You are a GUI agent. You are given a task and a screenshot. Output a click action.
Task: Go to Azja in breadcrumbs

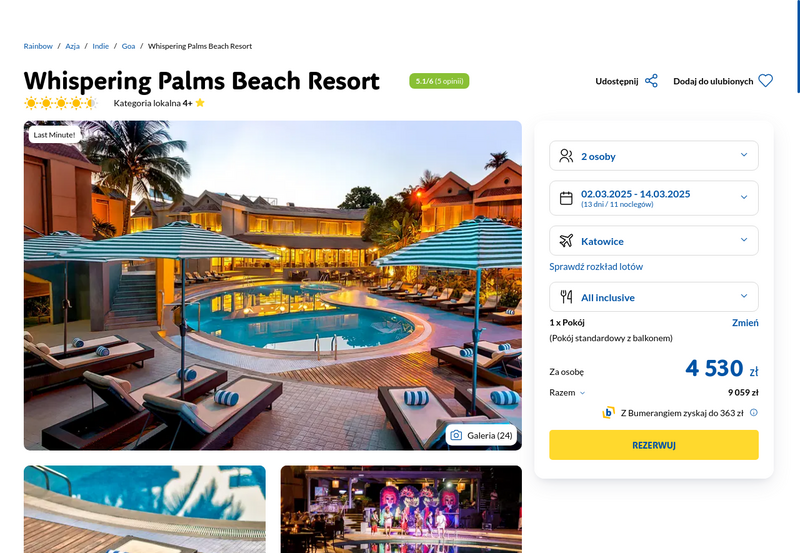[x=72, y=46]
